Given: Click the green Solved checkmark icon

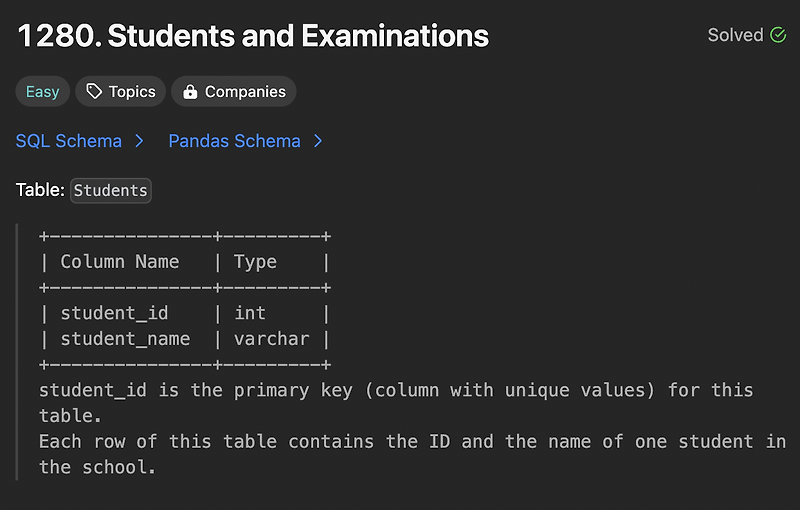Looking at the screenshot, I should [778, 35].
